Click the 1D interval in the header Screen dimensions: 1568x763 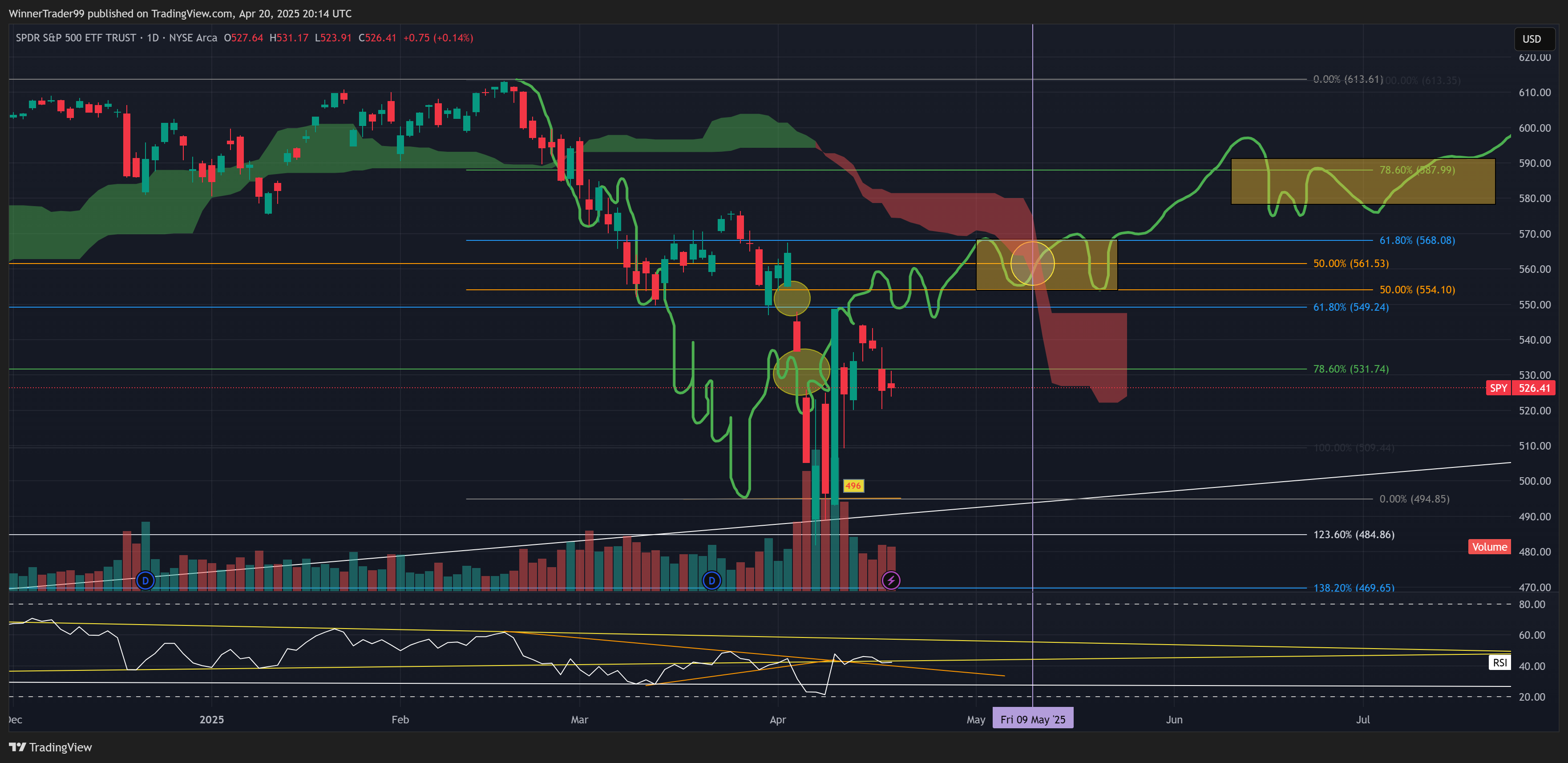pyautogui.click(x=153, y=38)
